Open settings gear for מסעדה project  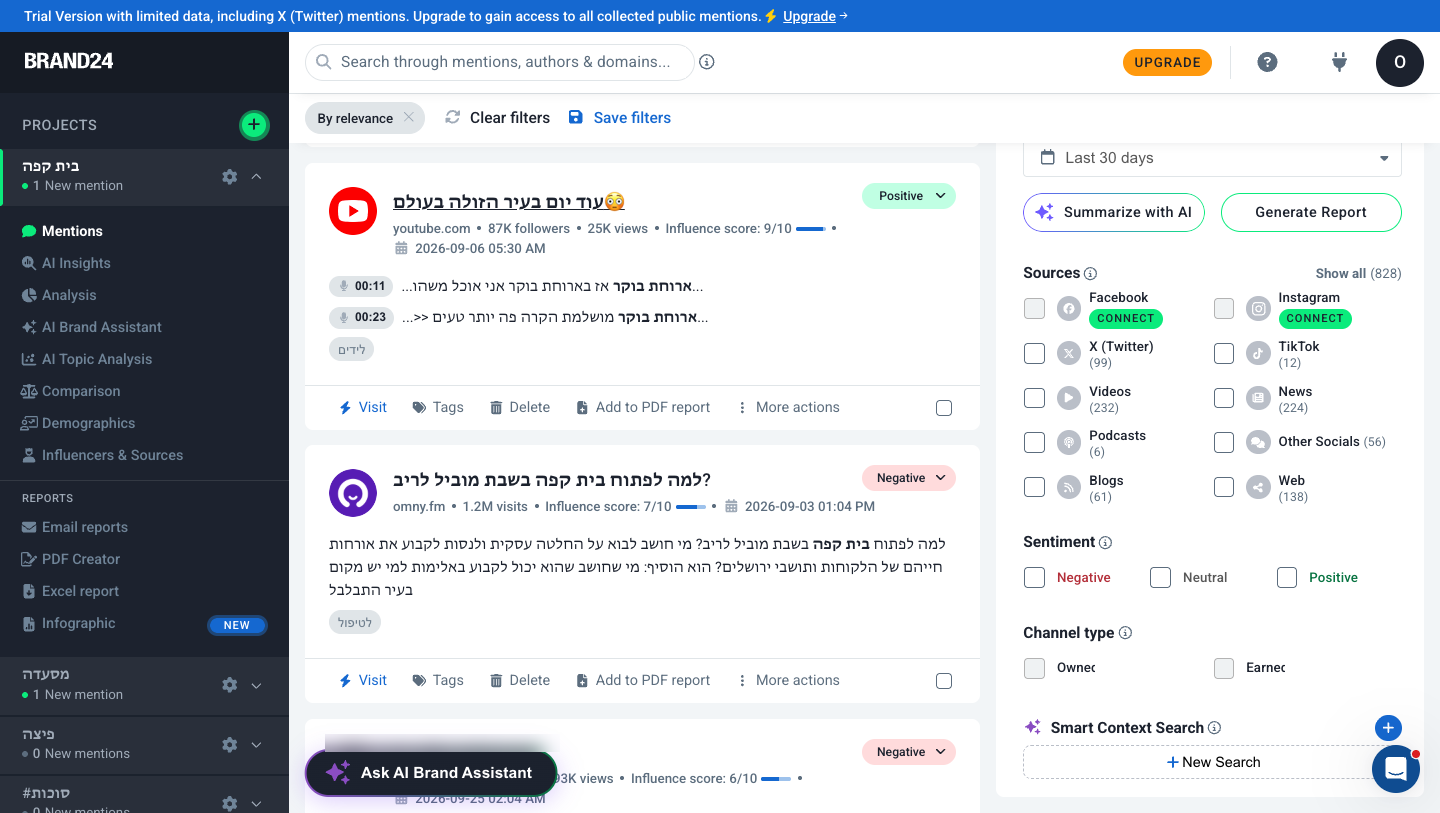click(230, 685)
